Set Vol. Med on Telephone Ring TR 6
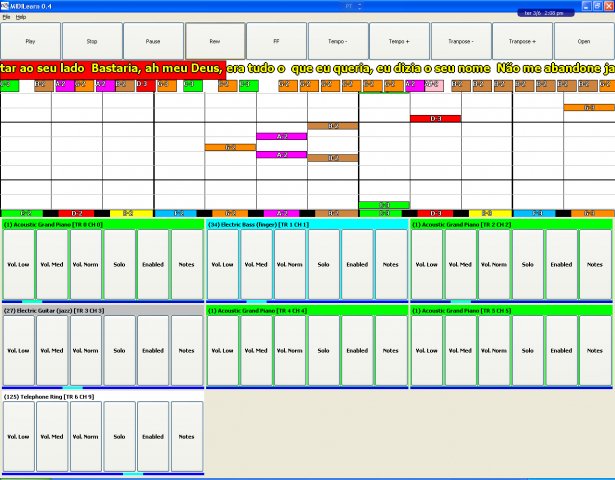 point(52,436)
